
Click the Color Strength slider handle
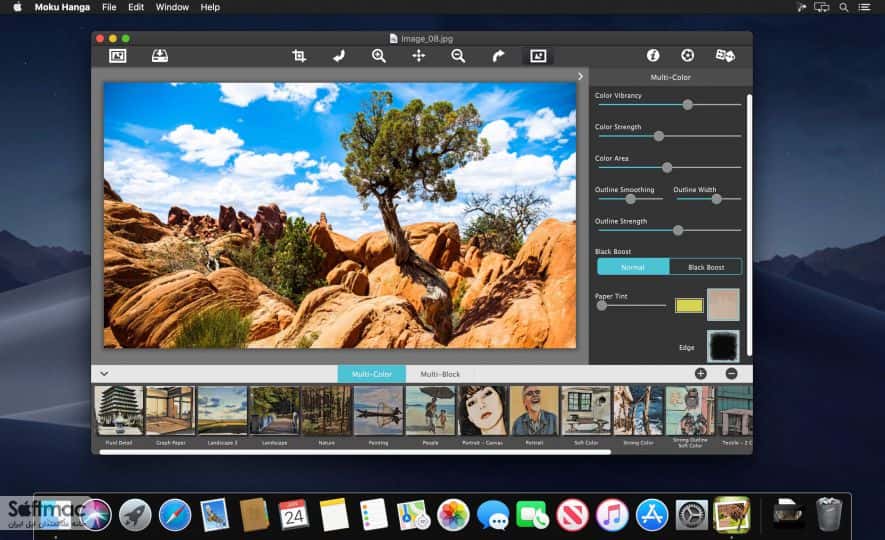[659, 136]
